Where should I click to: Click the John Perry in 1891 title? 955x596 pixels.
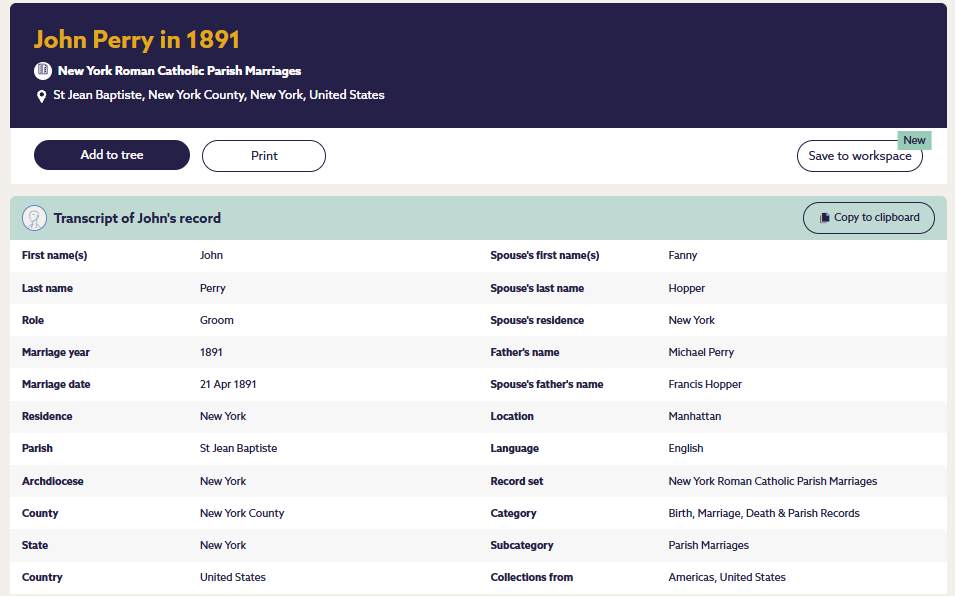click(136, 40)
